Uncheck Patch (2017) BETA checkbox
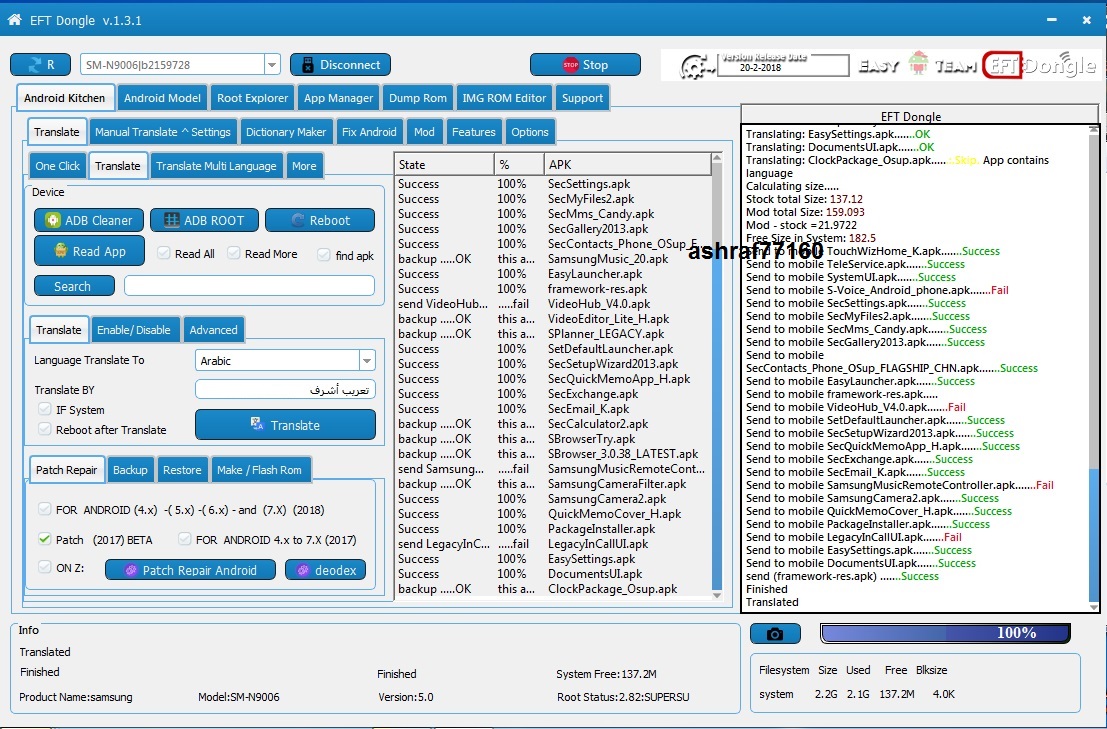Screen dimensions: 1107x729 (44, 539)
